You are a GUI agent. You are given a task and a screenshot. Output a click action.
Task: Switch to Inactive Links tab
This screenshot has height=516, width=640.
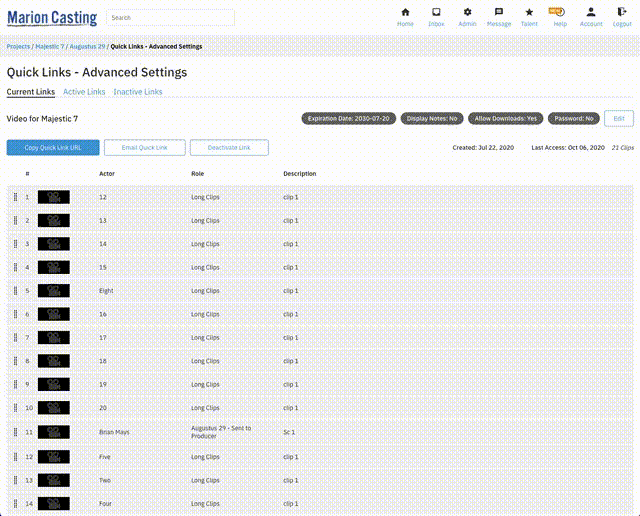(x=138, y=92)
